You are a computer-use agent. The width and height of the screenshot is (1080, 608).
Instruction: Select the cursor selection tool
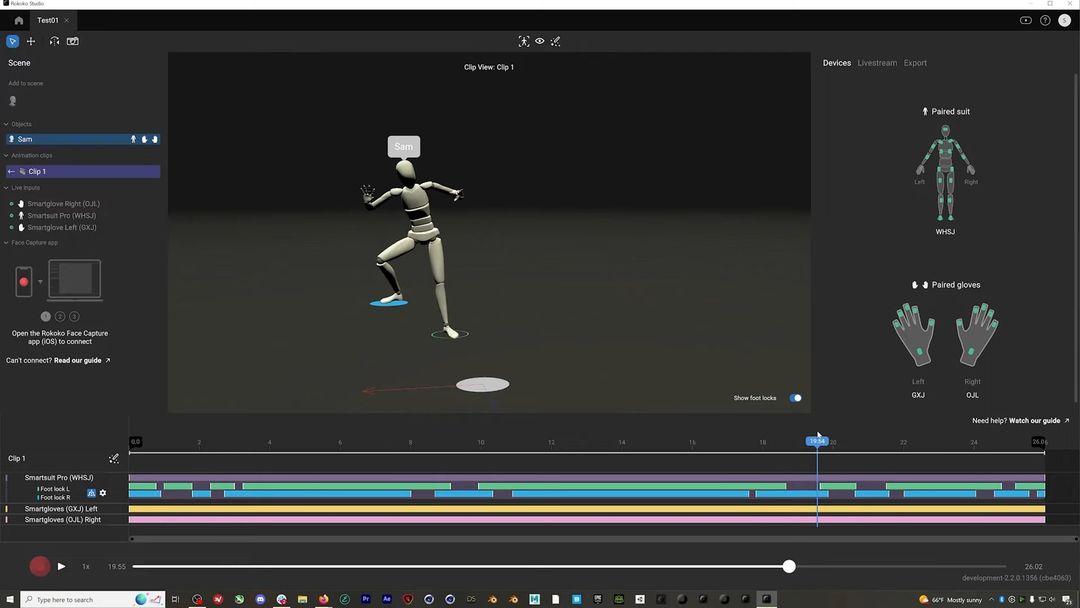pos(13,41)
